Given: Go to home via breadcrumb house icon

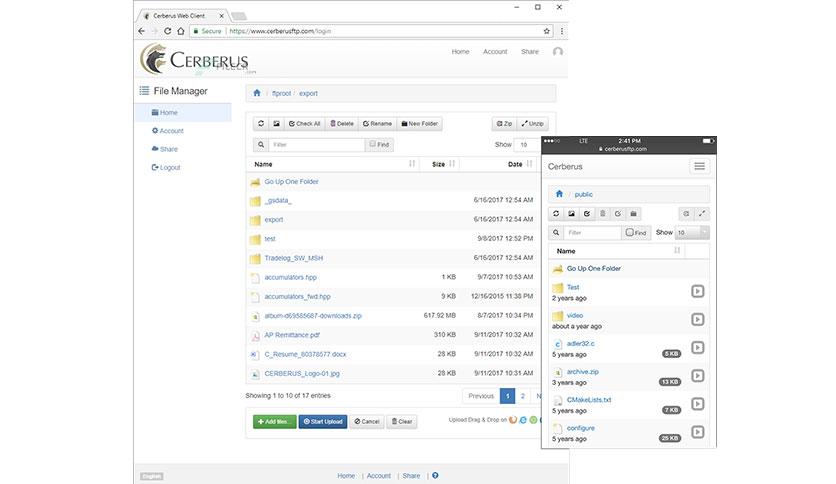Looking at the screenshot, I should point(257,93).
